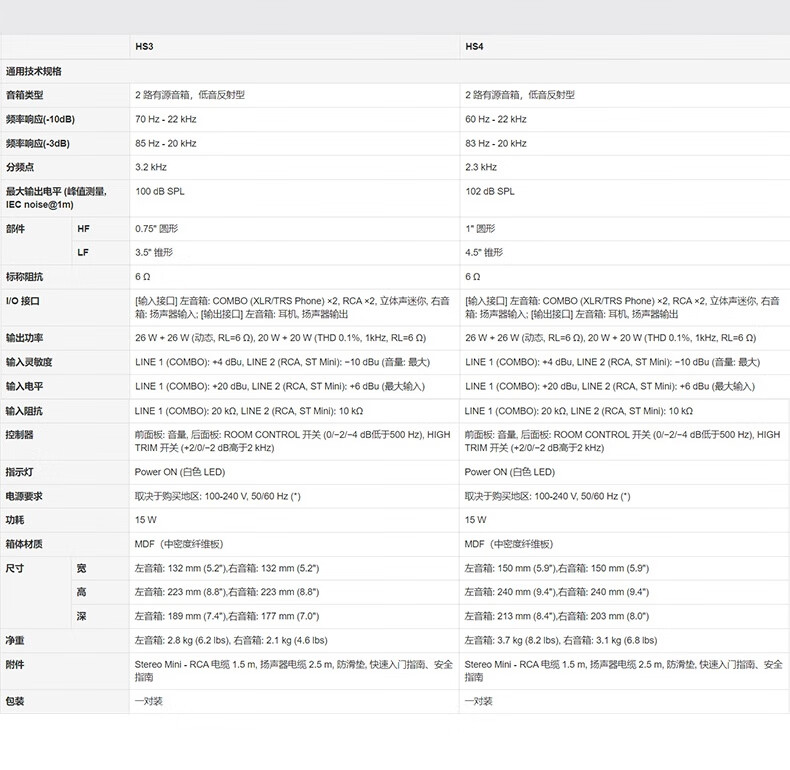The height and width of the screenshot is (770, 790).
Task: Select the HF component label
Action: pyautogui.click(x=83, y=229)
